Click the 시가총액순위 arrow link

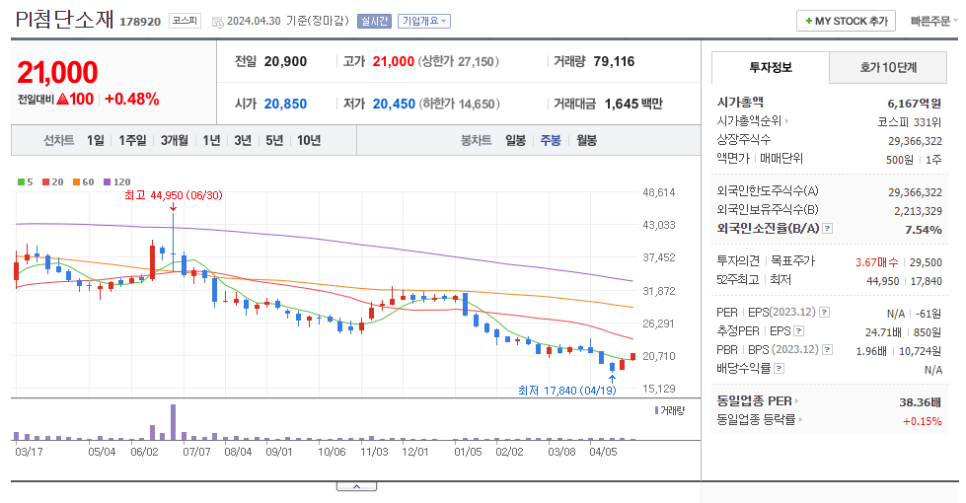point(752,121)
